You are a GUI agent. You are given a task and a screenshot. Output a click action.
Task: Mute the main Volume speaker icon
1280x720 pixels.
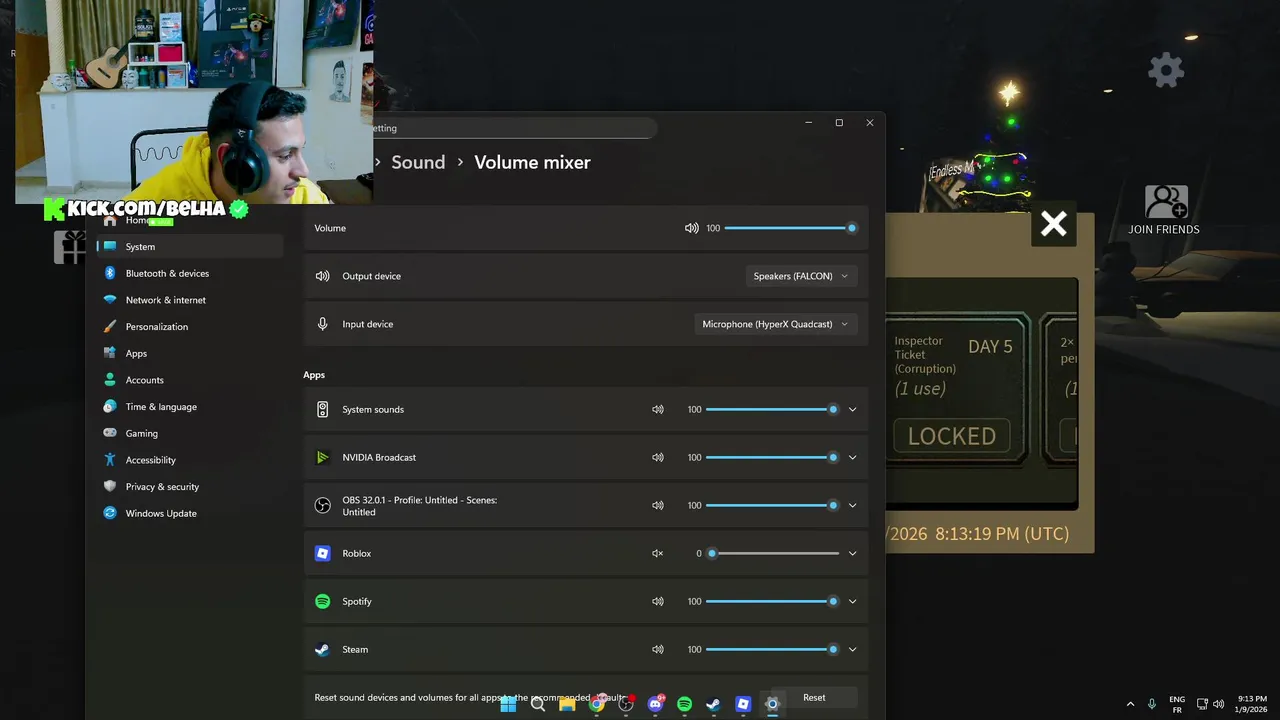click(x=691, y=228)
